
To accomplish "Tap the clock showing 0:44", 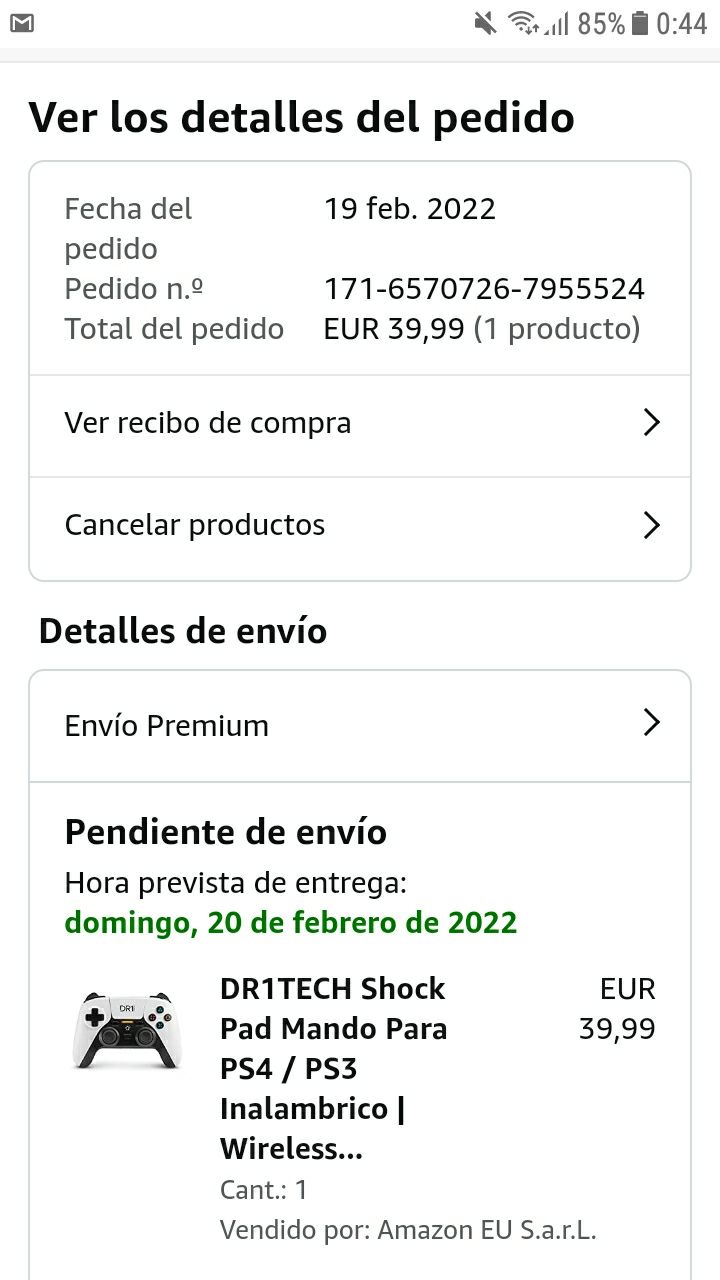I will [x=681, y=23].
